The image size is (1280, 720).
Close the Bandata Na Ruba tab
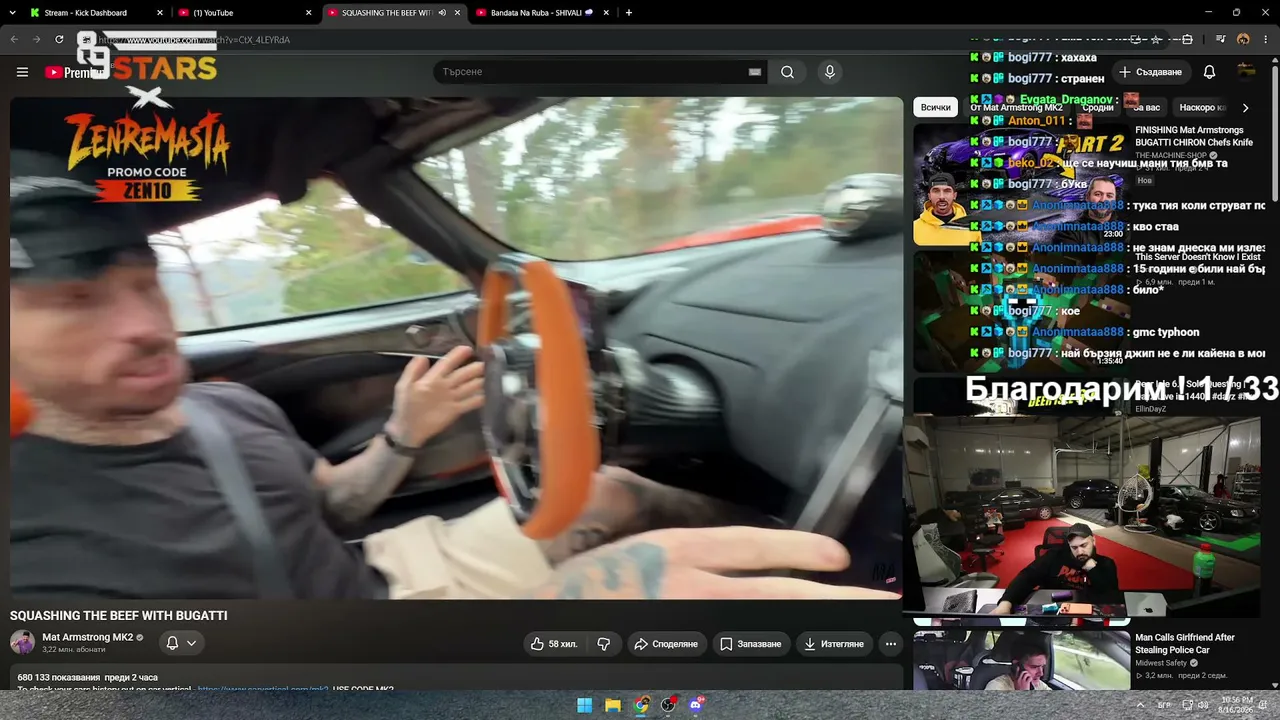pos(606,13)
